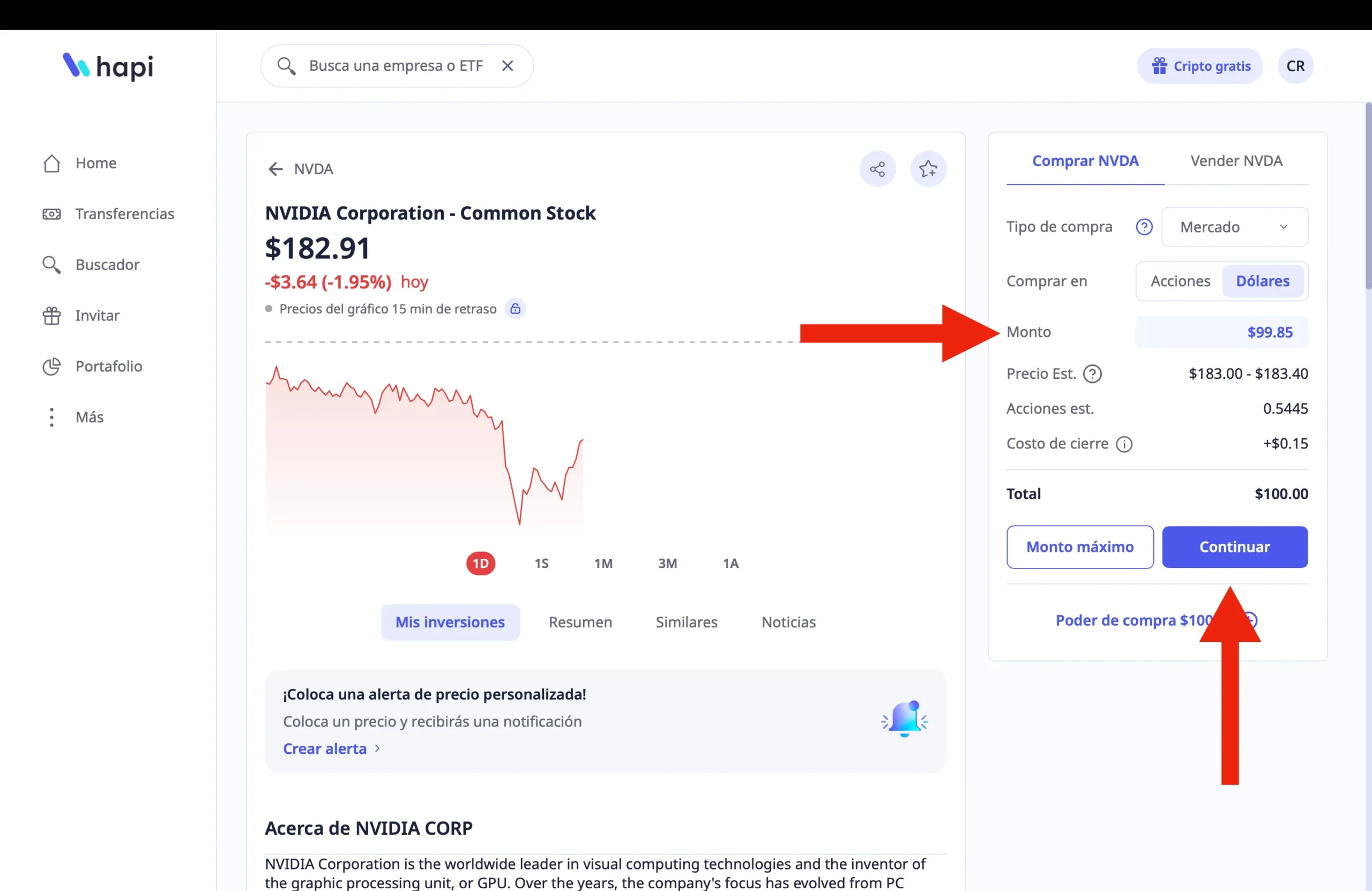The height and width of the screenshot is (891, 1372).
Task: Add NVDA to favorites with star icon
Action: tap(928, 169)
